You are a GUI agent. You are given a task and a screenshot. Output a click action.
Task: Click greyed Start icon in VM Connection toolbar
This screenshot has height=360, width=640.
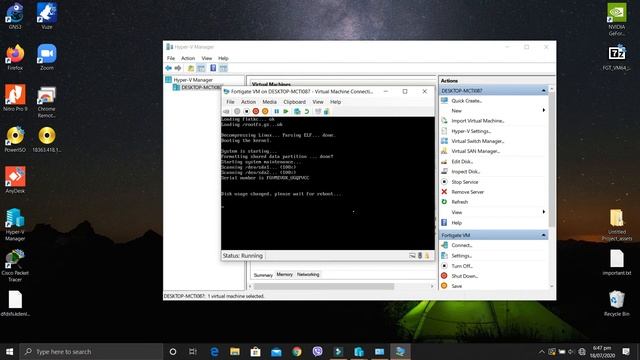tap(237, 111)
